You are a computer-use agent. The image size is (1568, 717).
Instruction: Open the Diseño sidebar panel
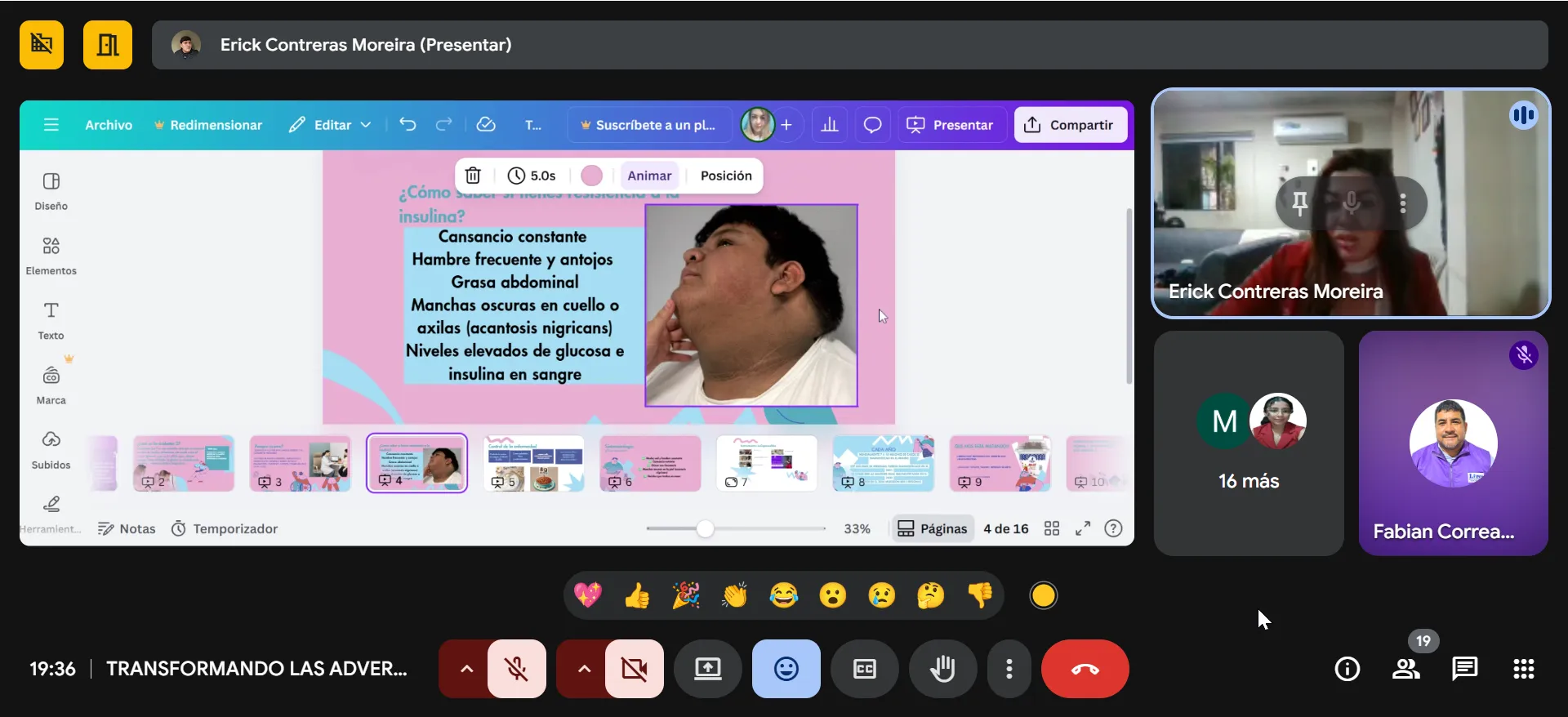[x=51, y=191]
